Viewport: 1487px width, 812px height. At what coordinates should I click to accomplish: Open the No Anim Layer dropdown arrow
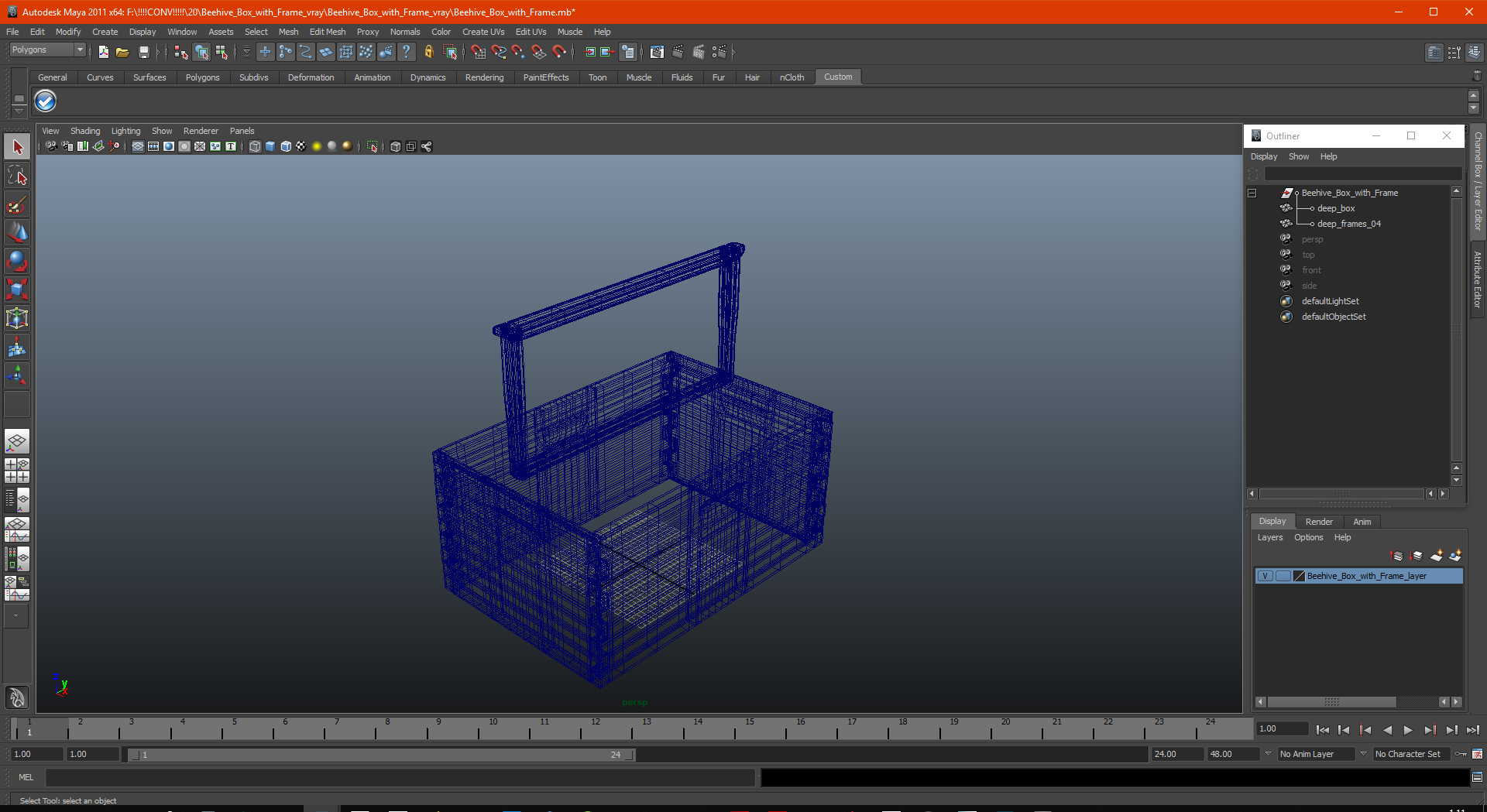tap(1268, 753)
